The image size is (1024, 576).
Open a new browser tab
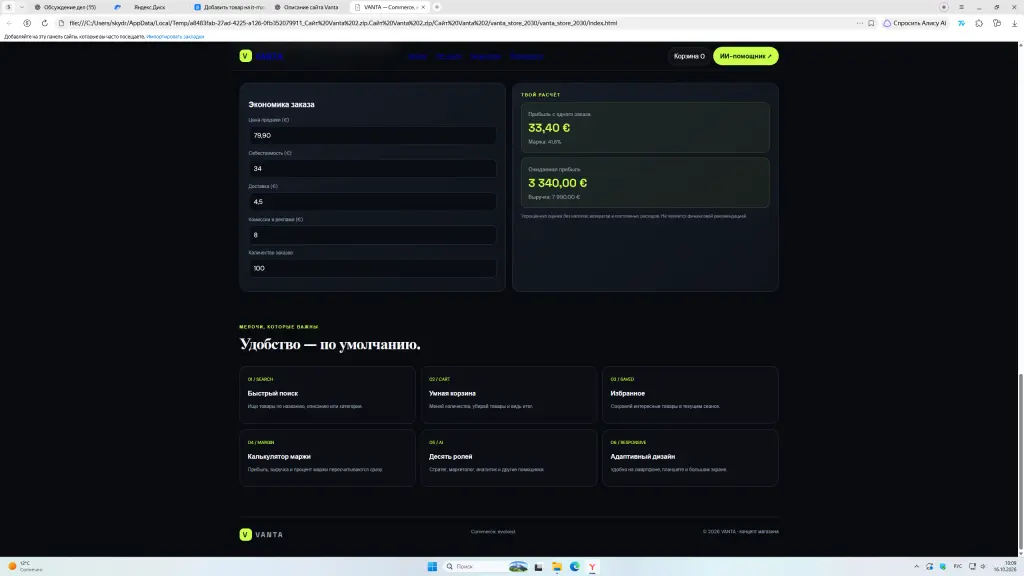437,7
